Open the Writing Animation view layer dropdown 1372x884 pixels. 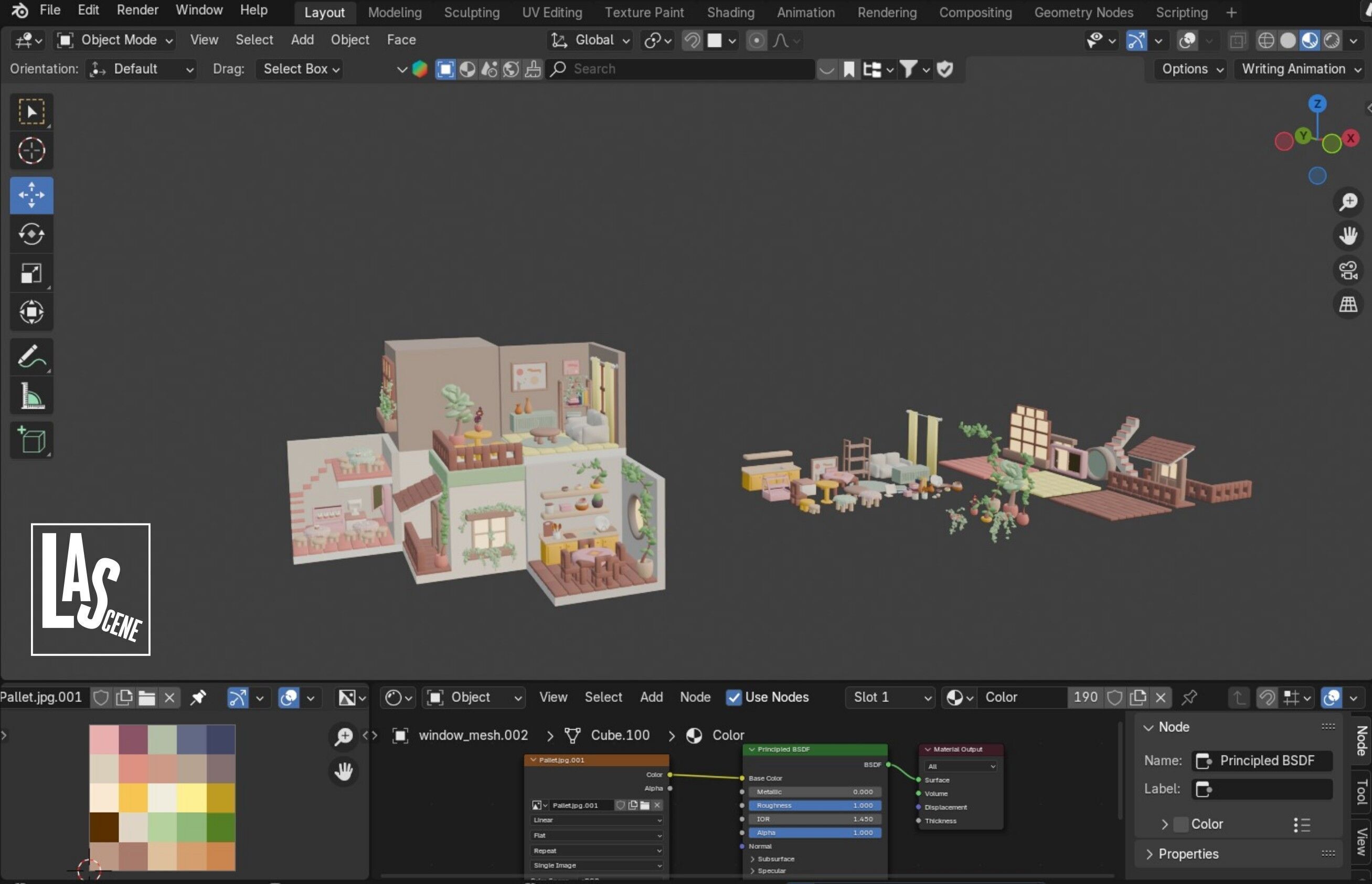[x=1300, y=69]
